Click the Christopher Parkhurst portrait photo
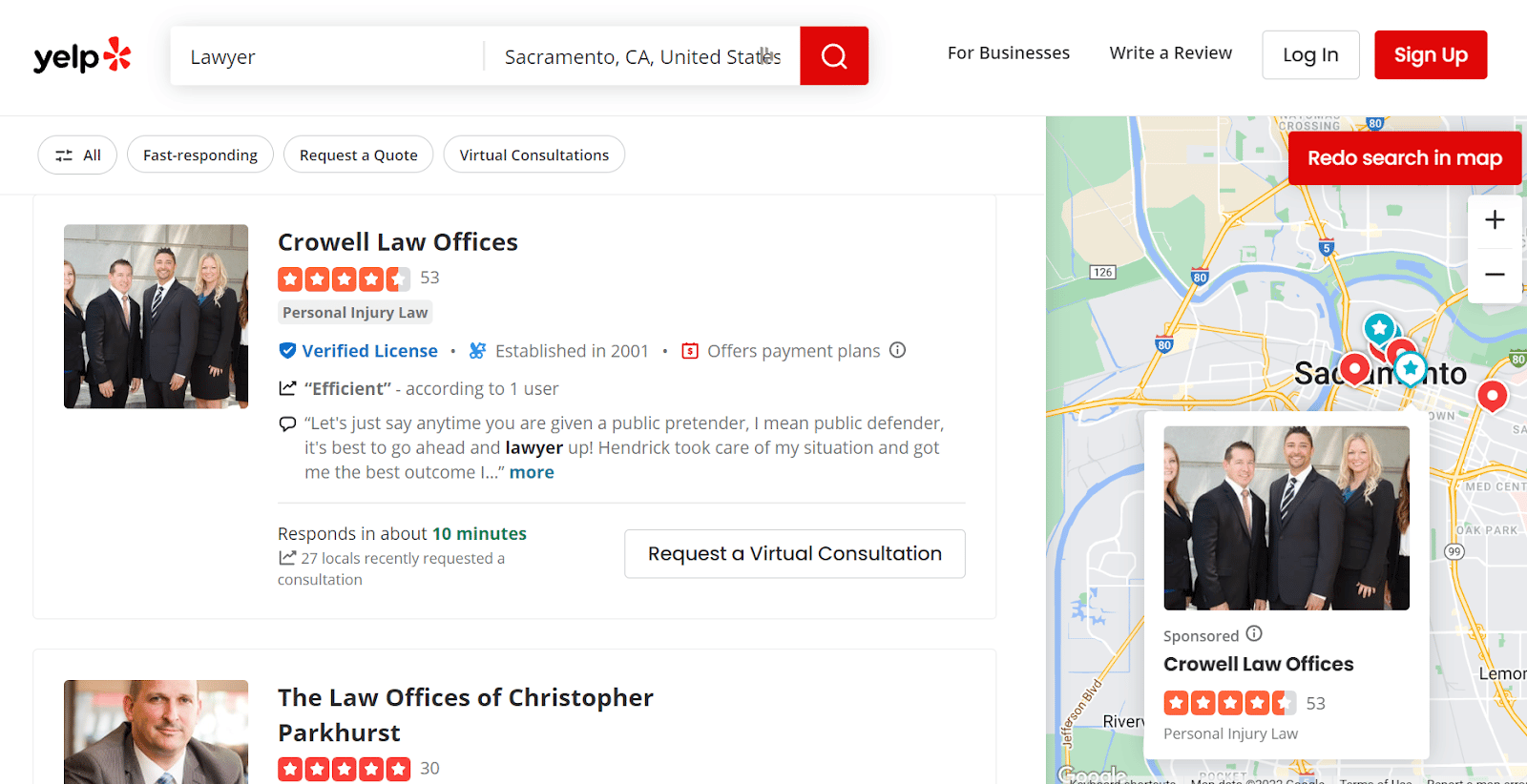 tap(156, 732)
